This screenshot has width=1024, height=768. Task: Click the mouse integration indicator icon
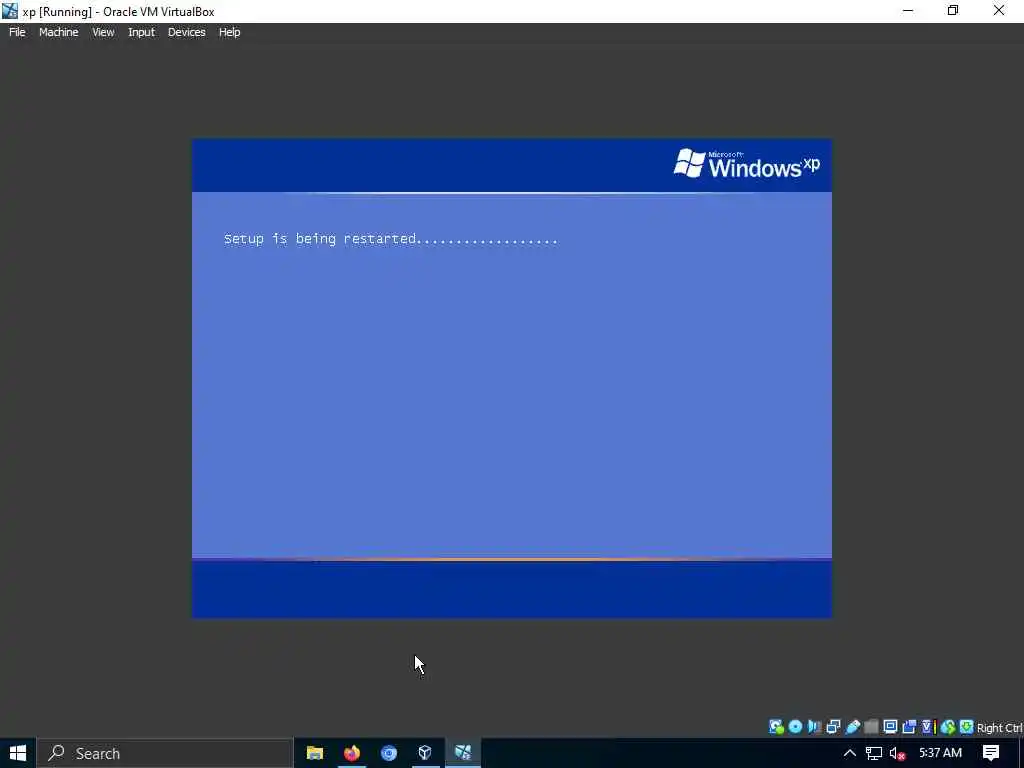tap(948, 727)
